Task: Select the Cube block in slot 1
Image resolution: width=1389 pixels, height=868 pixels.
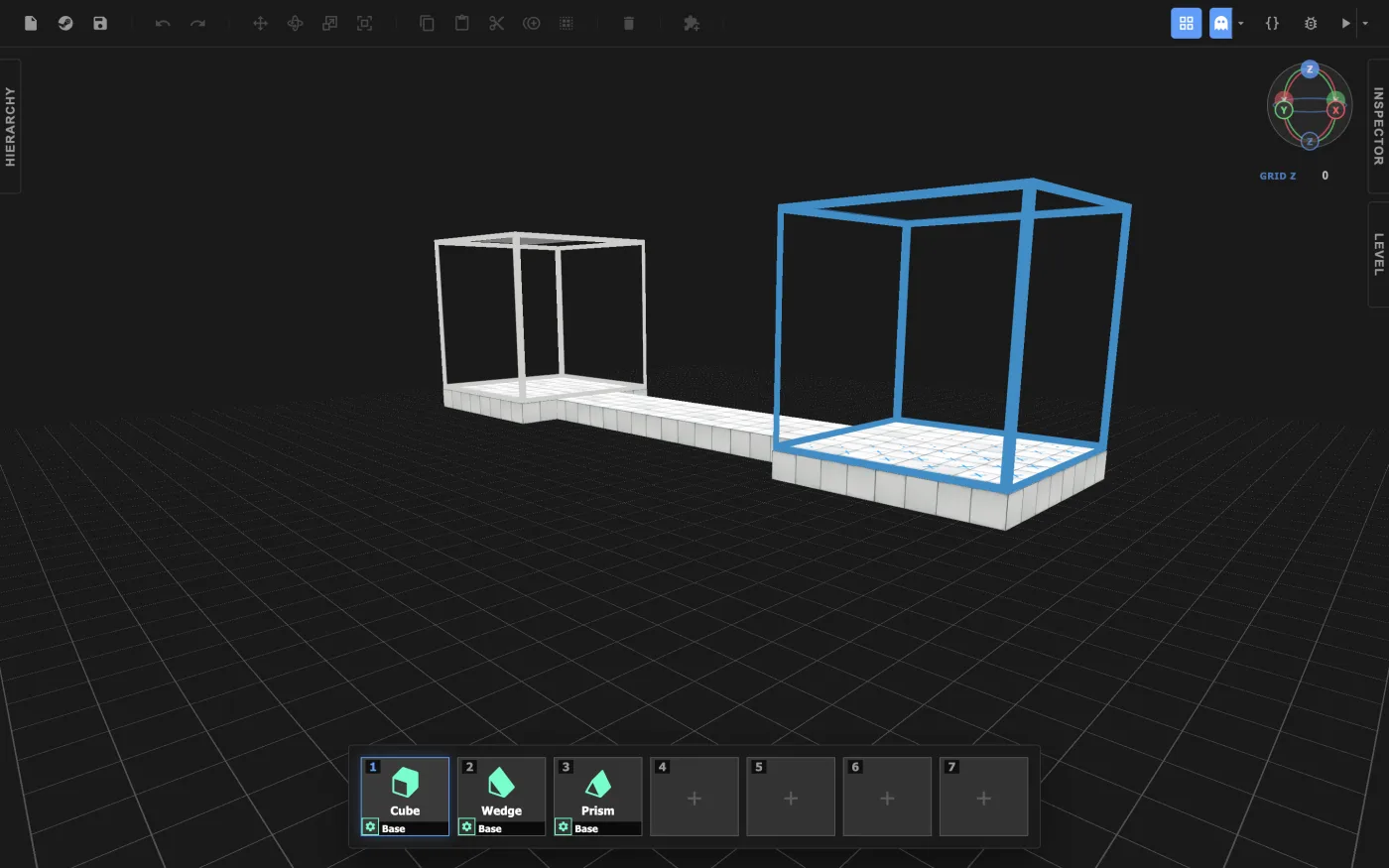Action: [405, 797]
